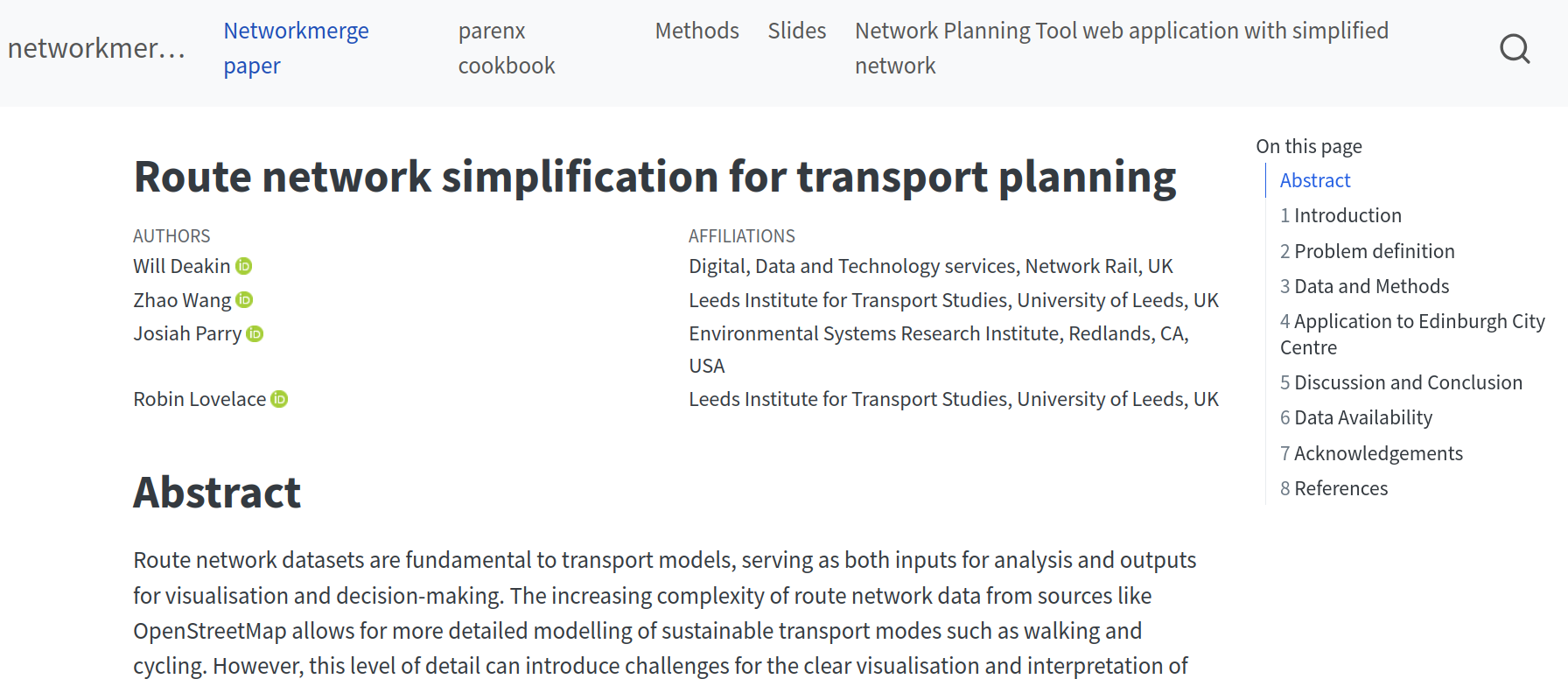Click Will Deakin's ORCID icon
1568x686 pixels.
244,266
